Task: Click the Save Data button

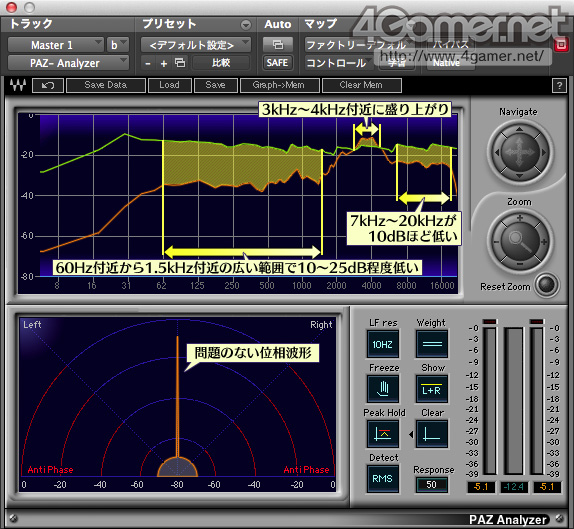Action: (x=106, y=85)
